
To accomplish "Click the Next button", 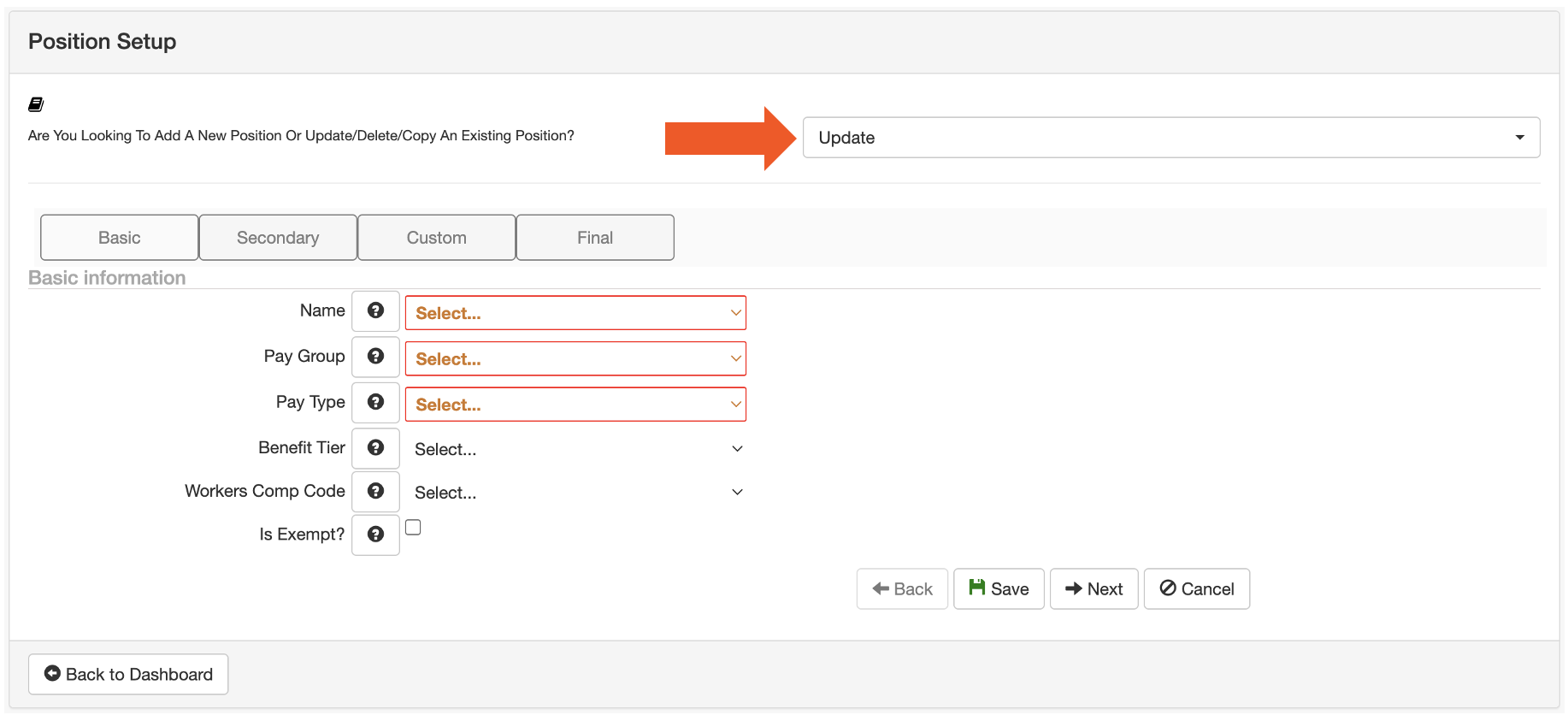I will pos(1093,589).
